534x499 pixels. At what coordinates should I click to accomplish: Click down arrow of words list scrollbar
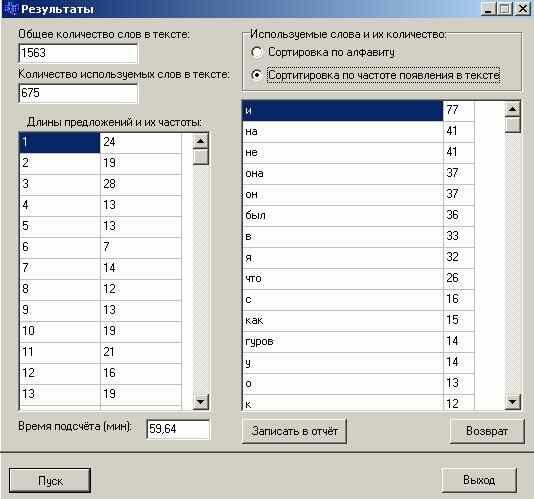click(x=513, y=402)
